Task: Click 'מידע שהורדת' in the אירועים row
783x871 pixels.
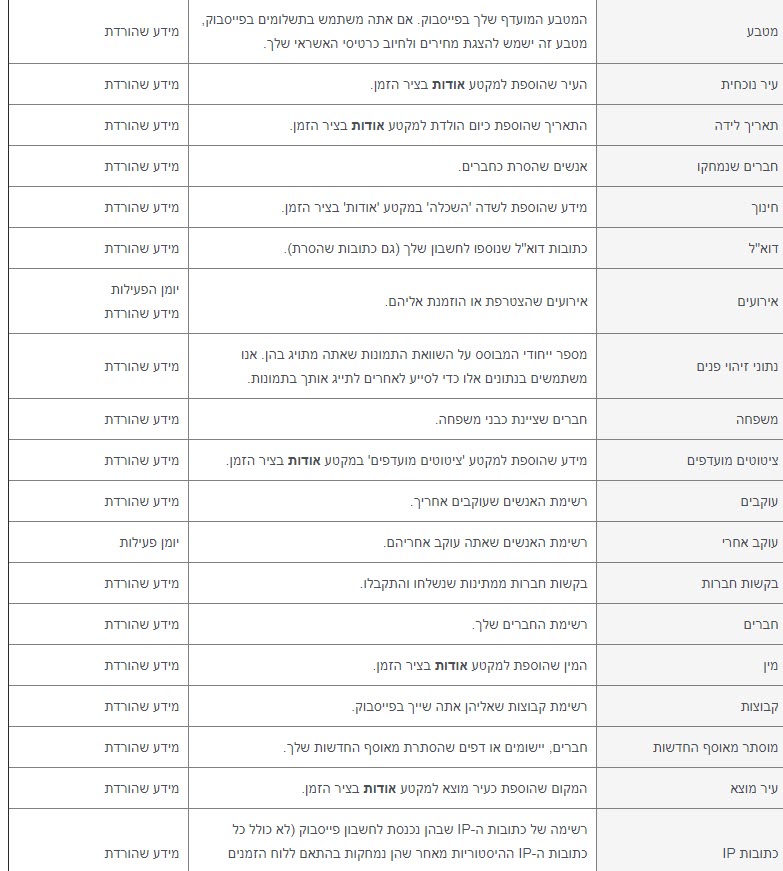Action: 142,313
